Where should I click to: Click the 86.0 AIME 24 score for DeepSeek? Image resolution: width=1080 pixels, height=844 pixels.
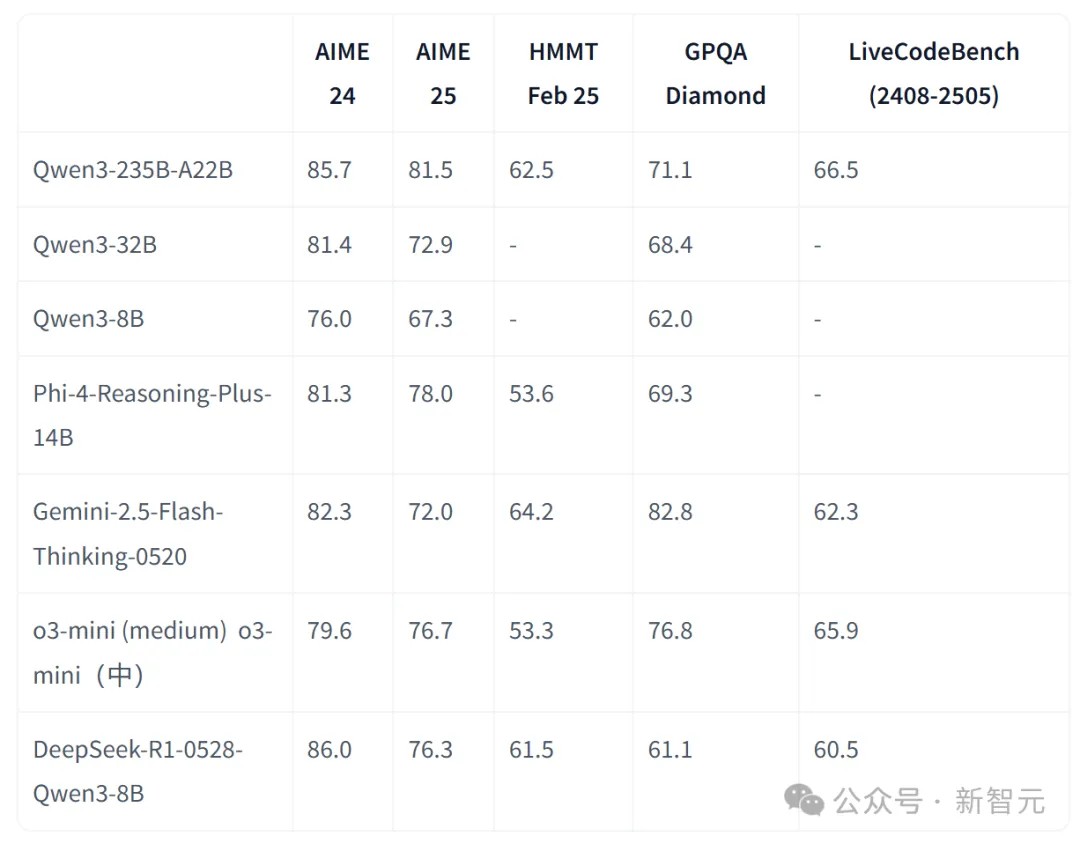(329, 750)
